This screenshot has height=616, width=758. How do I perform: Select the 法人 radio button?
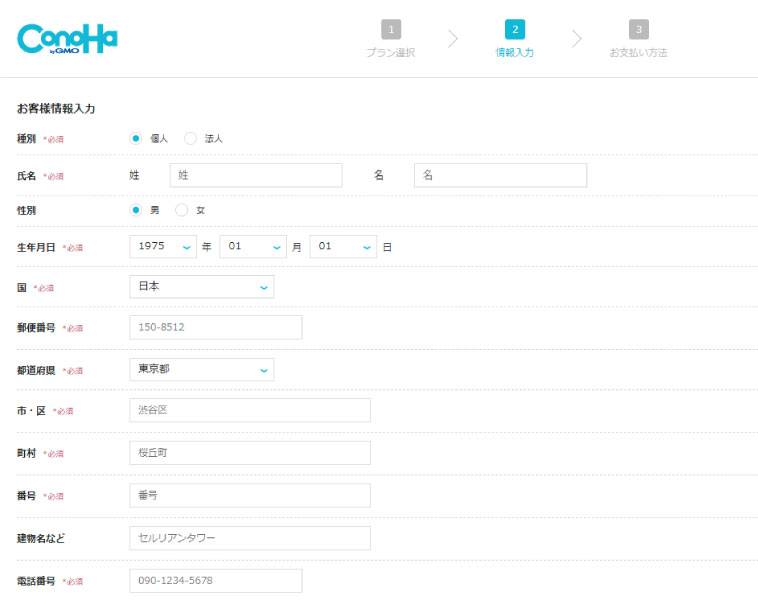191,138
